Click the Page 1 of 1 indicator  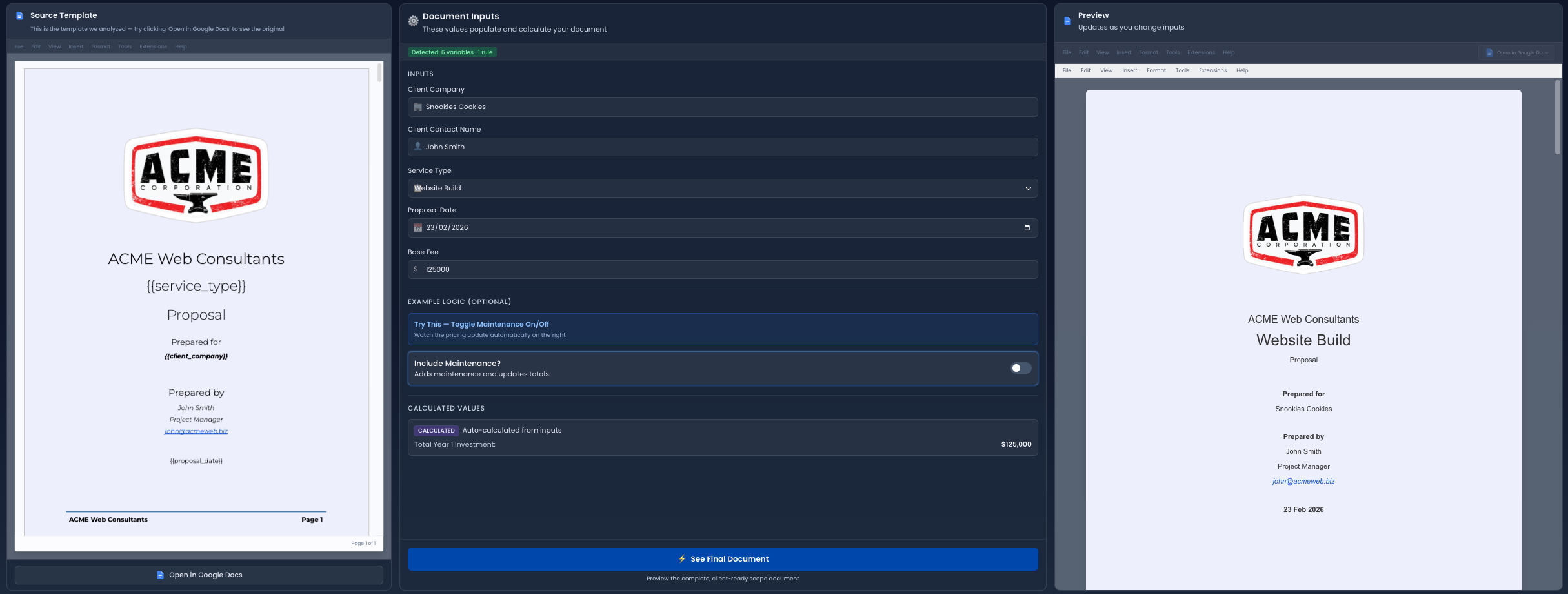363,544
